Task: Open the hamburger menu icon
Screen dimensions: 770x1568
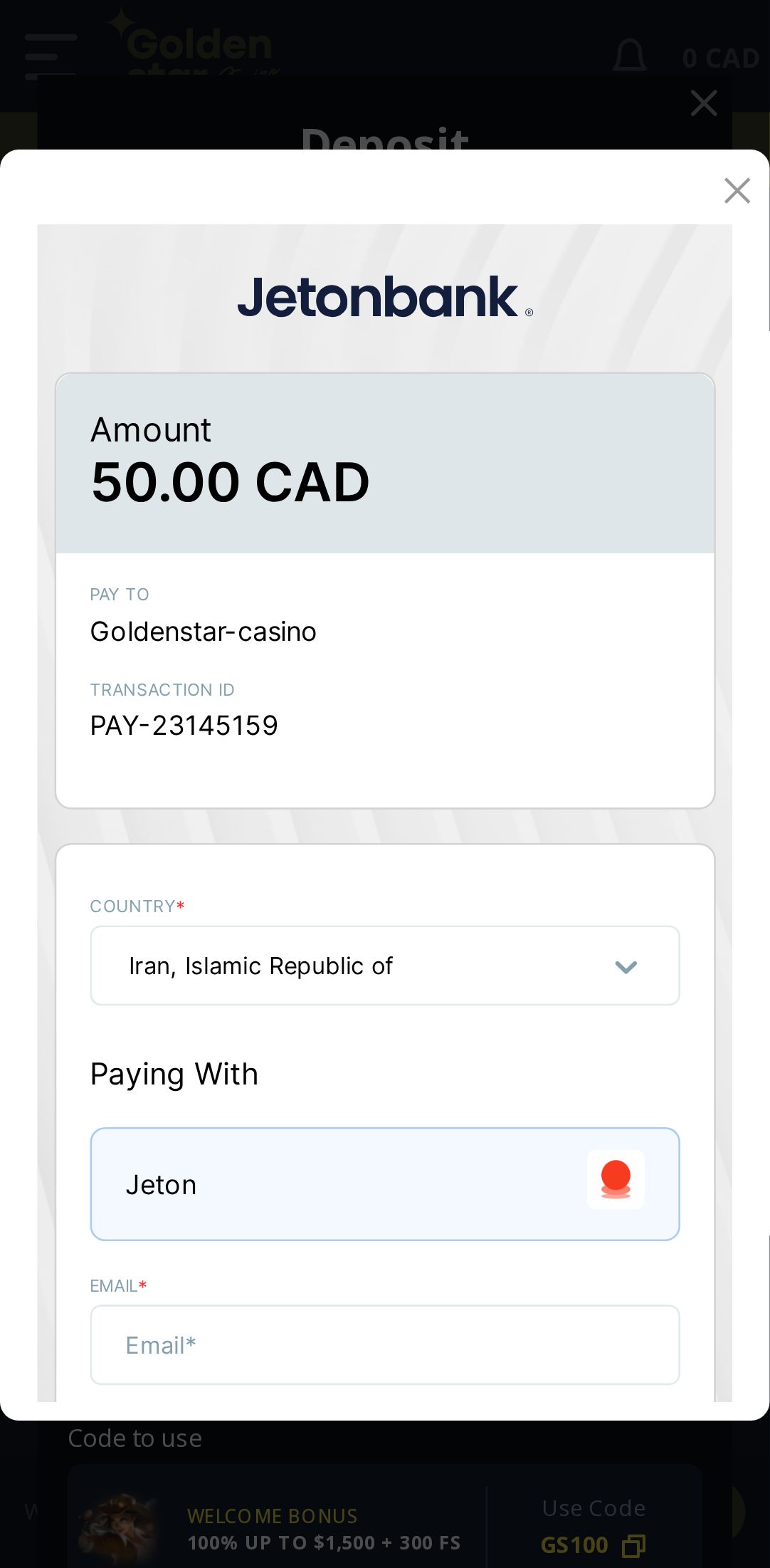Action: pos(51,56)
